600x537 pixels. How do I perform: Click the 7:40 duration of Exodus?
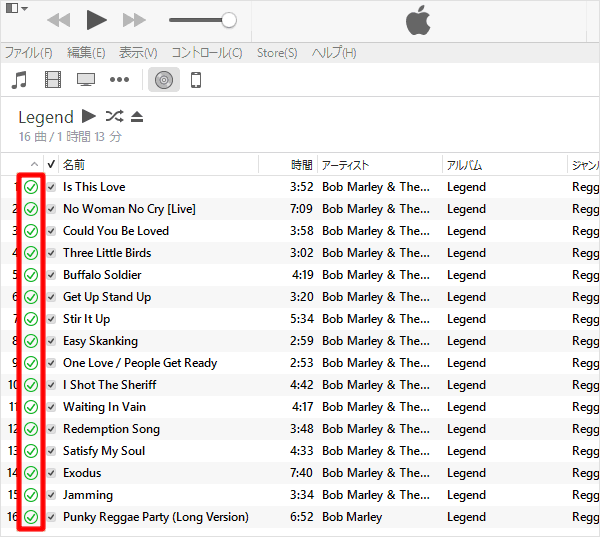[301, 473]
